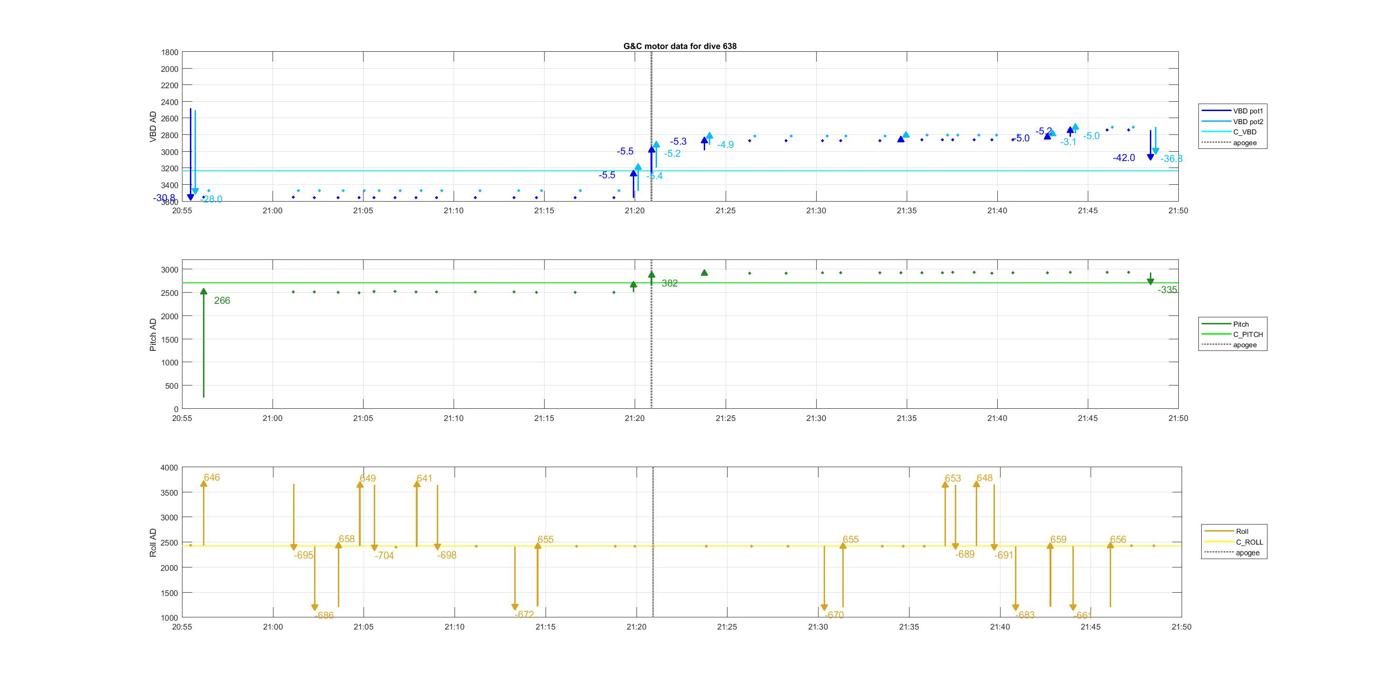Click the '-683' roll value label
The image size is (1400, 693).
point(1025,615)
